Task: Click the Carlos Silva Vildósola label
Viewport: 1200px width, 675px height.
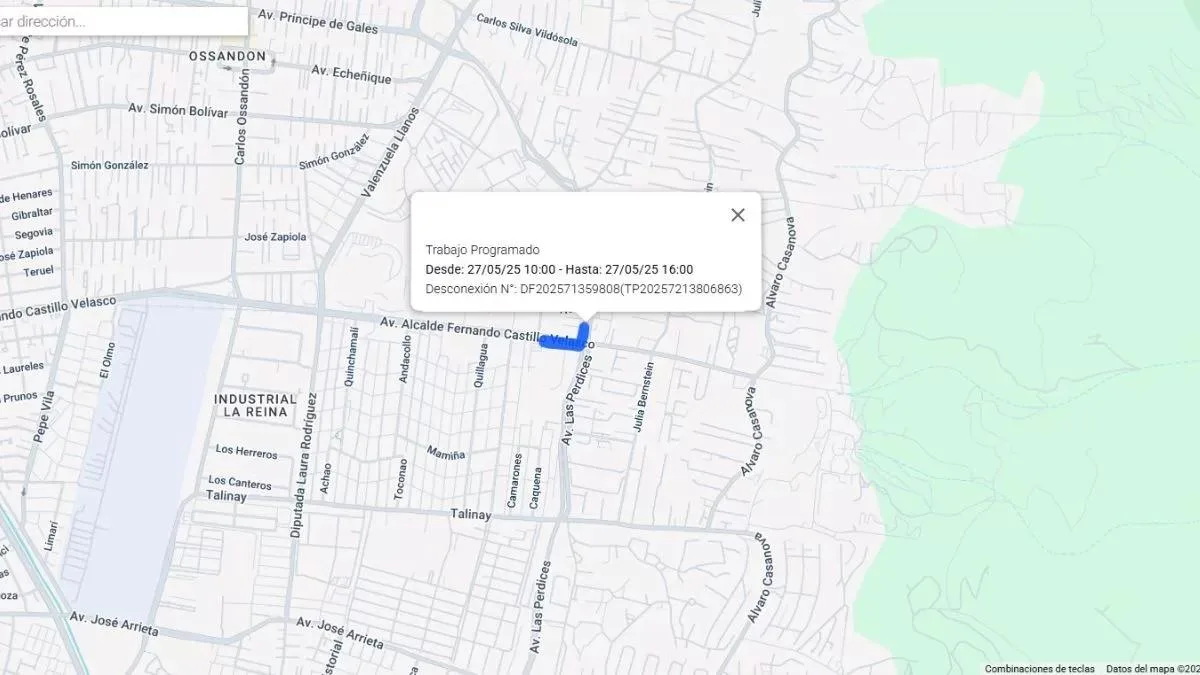Action: pos(526,30)
